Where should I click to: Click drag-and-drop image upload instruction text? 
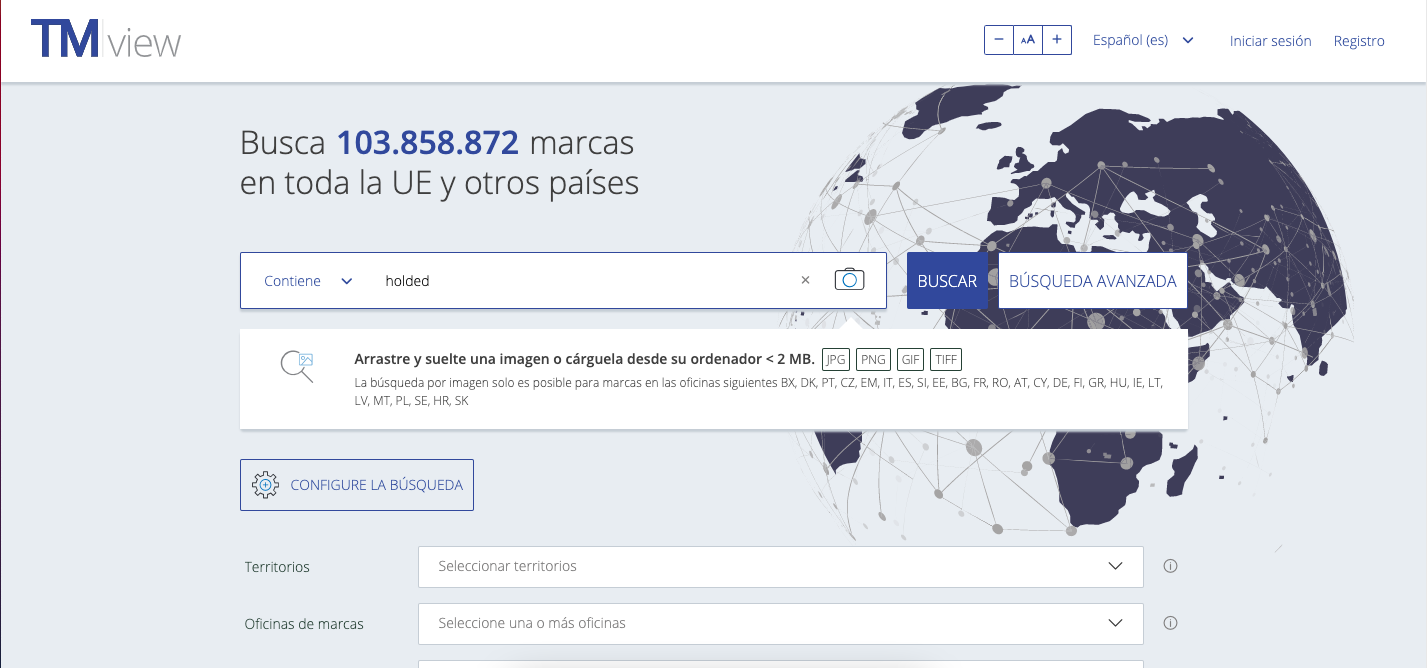tap(584, 359)
